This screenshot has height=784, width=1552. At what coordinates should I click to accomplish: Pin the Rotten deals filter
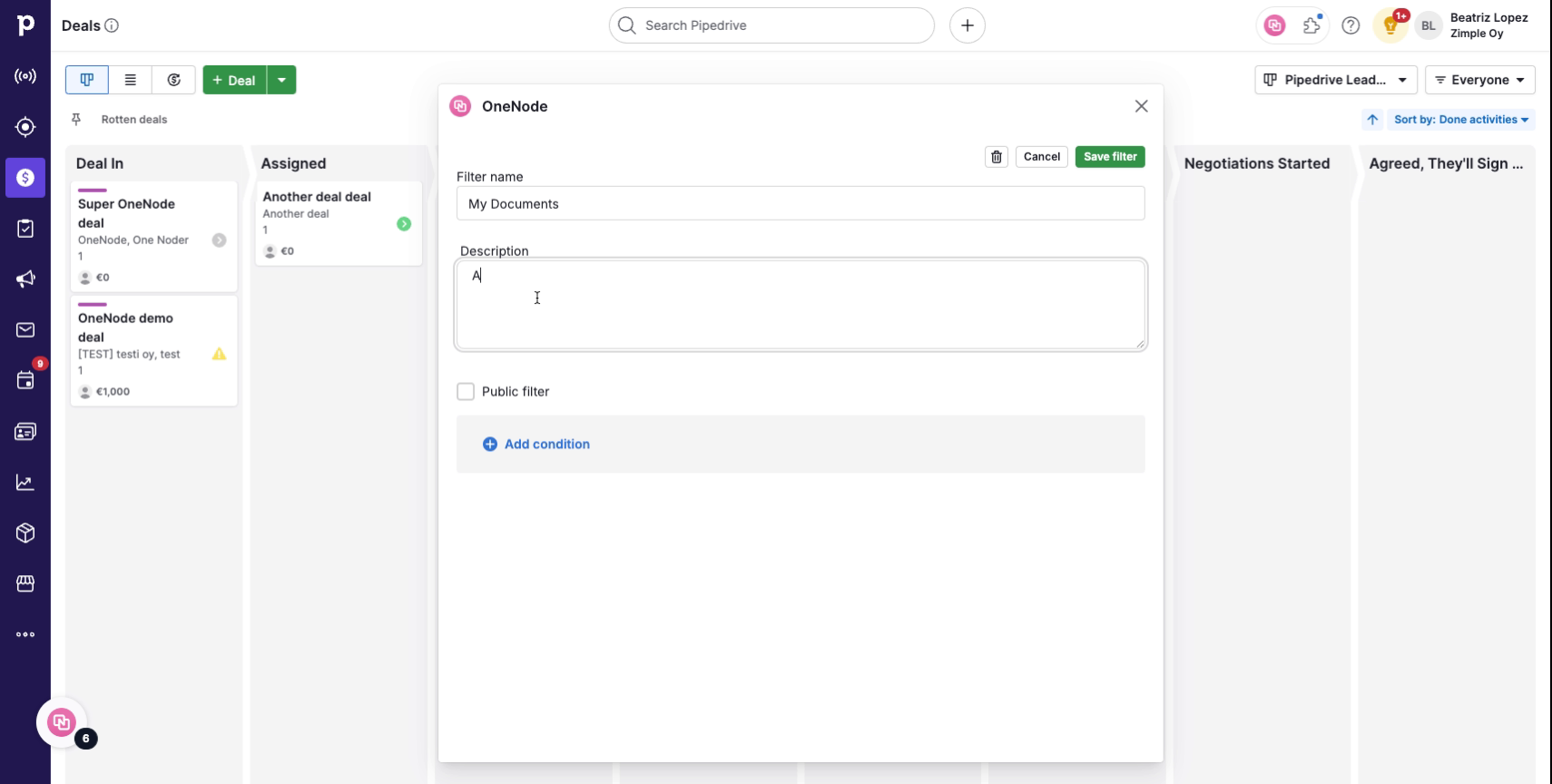[x=76, y=120]
